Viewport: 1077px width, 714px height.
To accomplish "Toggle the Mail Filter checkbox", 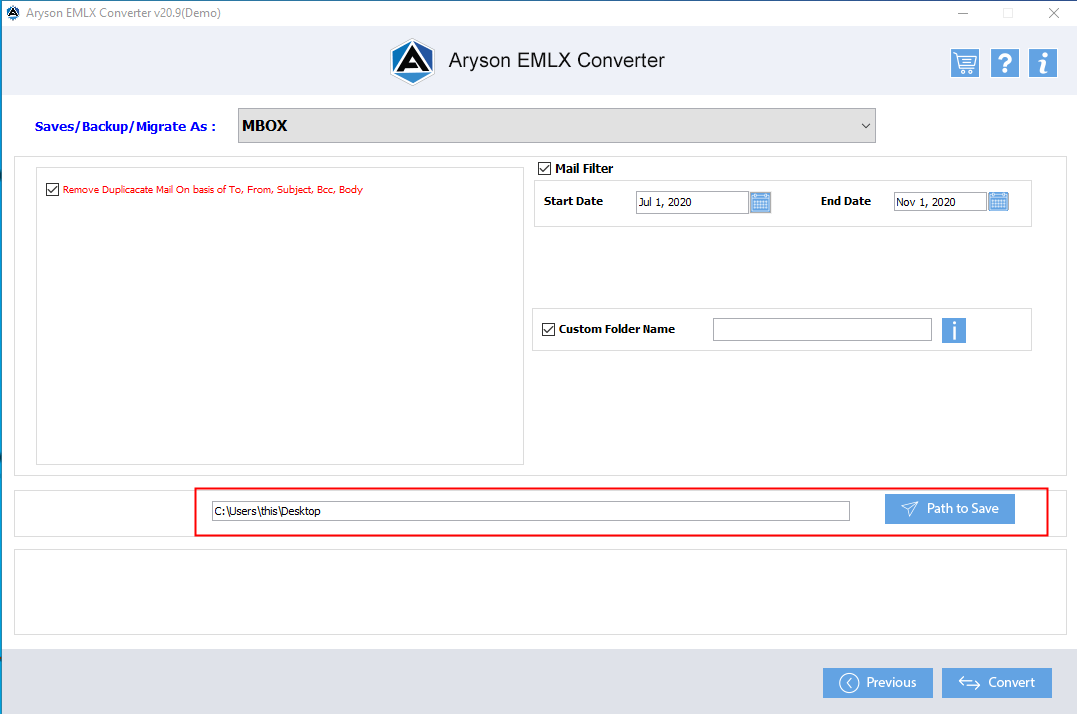I will 545,168.
